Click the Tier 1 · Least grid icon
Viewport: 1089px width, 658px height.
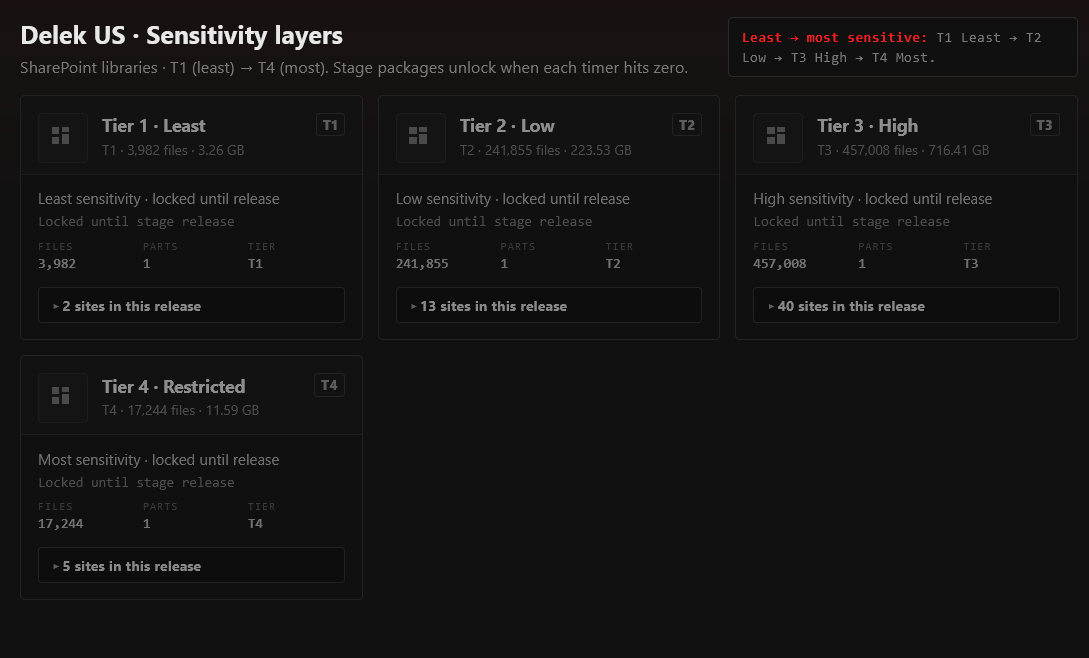click(63, 137)
